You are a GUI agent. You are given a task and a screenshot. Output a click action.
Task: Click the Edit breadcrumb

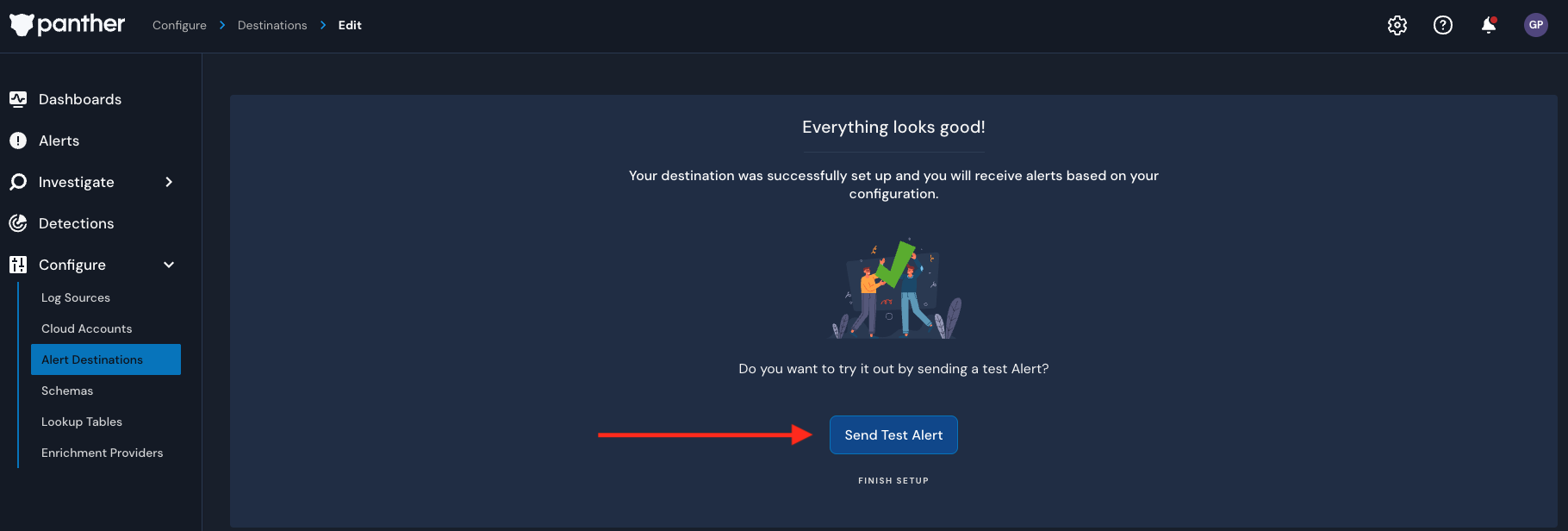tap(350, 25)
